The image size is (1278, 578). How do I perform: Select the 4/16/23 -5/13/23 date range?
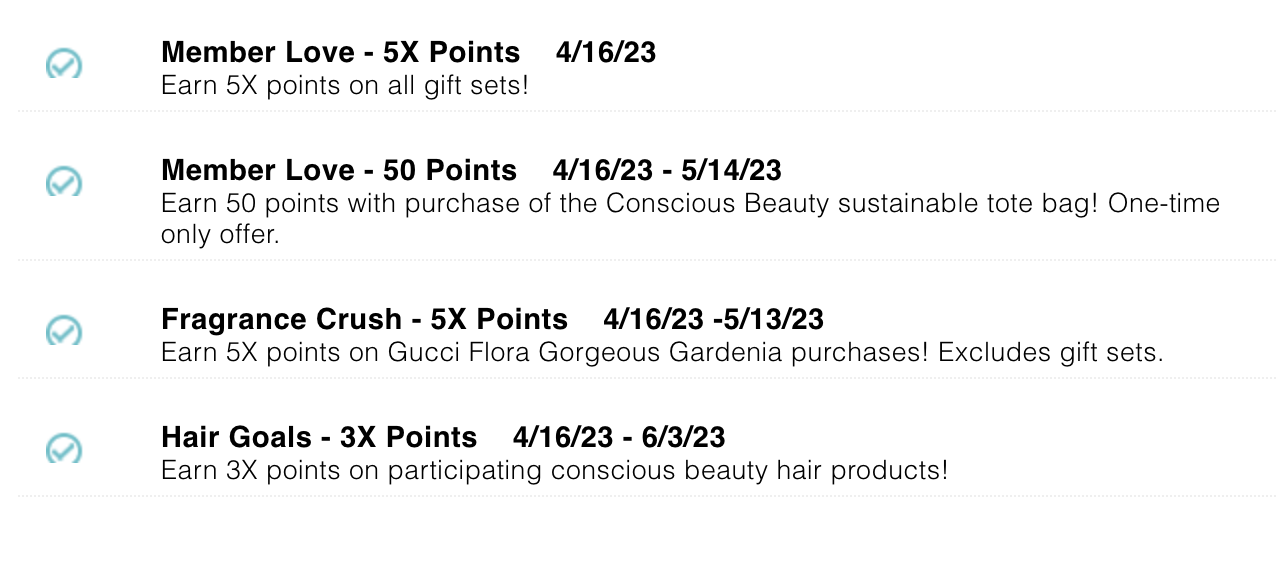714,319
